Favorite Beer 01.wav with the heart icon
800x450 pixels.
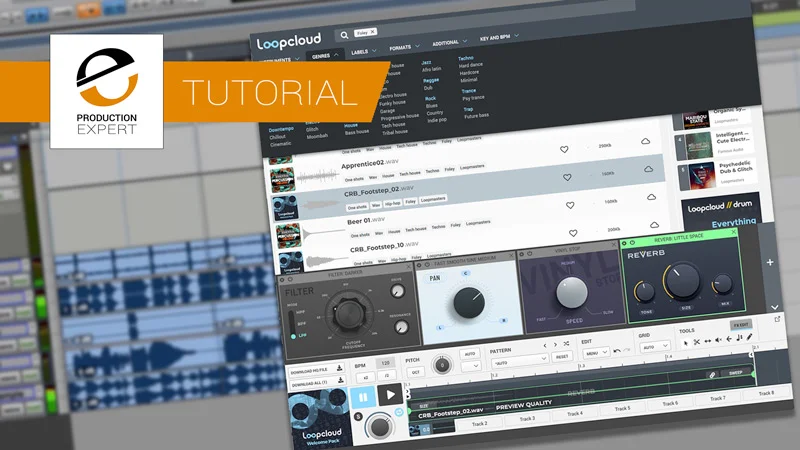point(570,205)
